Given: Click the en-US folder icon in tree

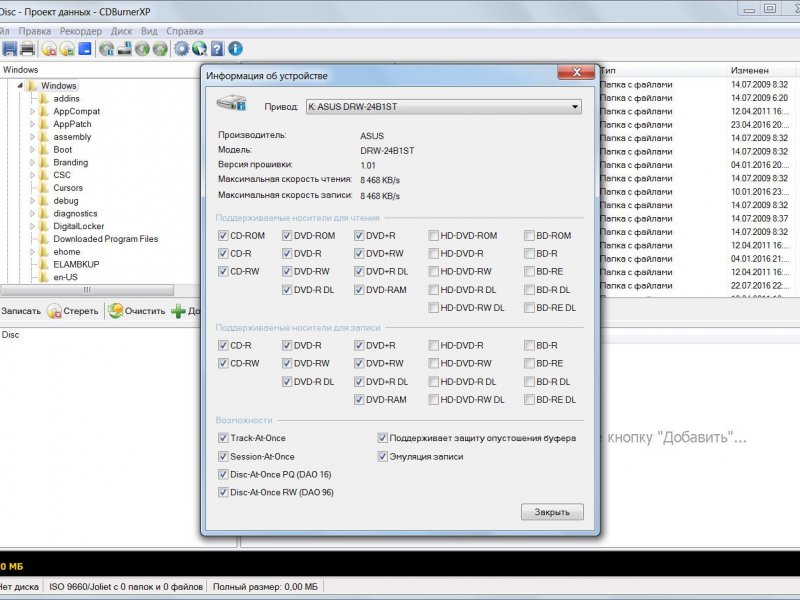Looking at the screenshot, I should tap(44, 277).
